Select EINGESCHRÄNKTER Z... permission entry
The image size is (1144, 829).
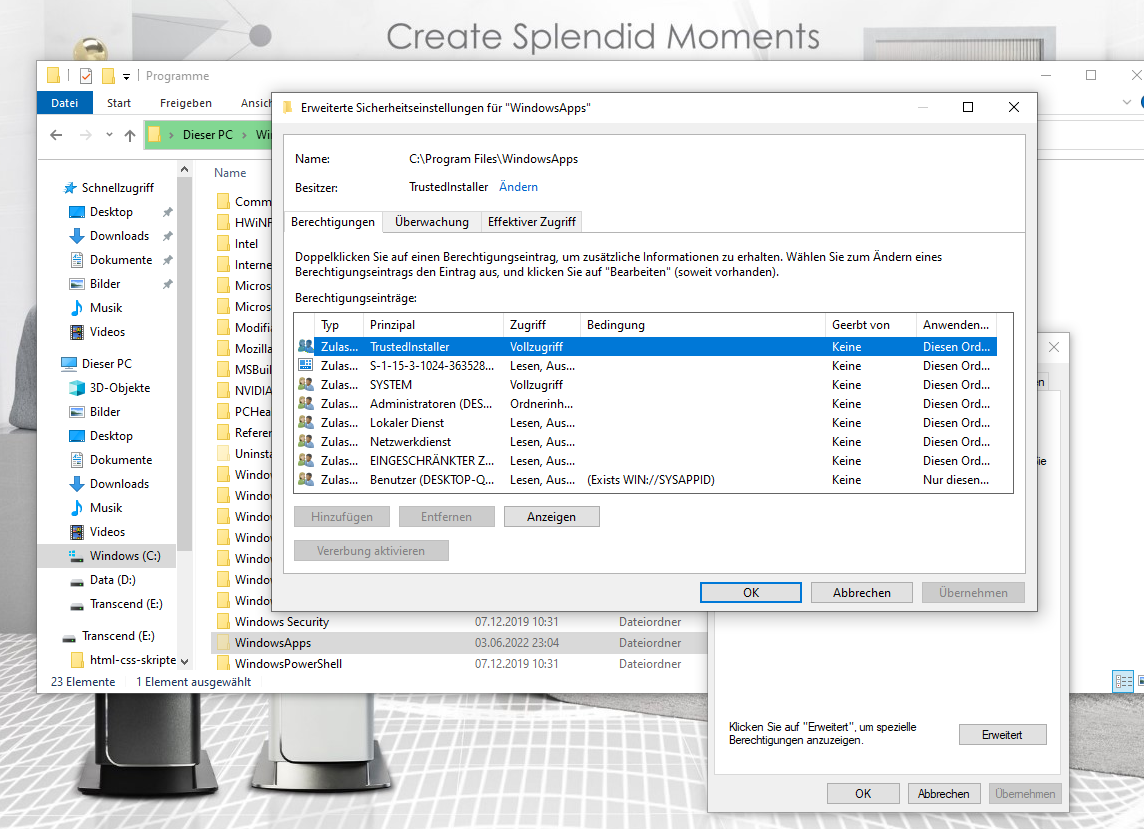click(646, 460)
